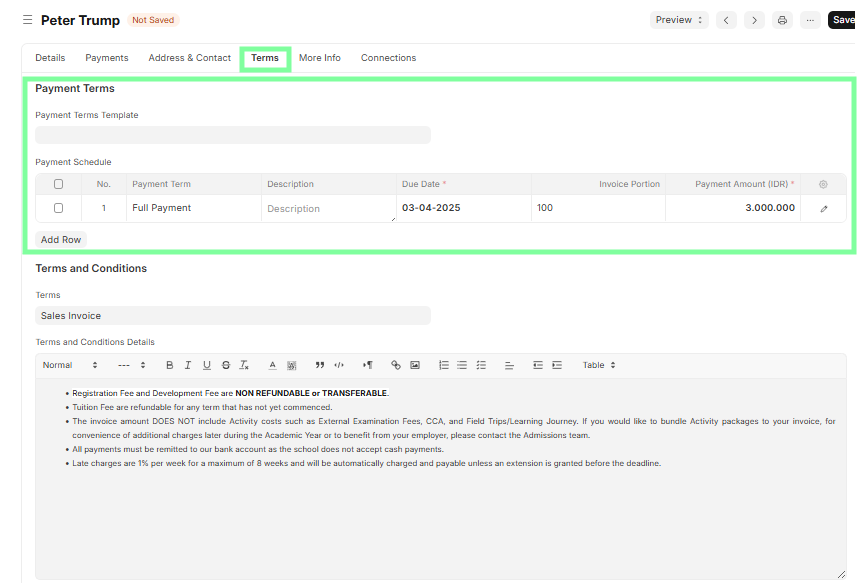
Task: Open the text color picker in editor
Action: [272, 365]
